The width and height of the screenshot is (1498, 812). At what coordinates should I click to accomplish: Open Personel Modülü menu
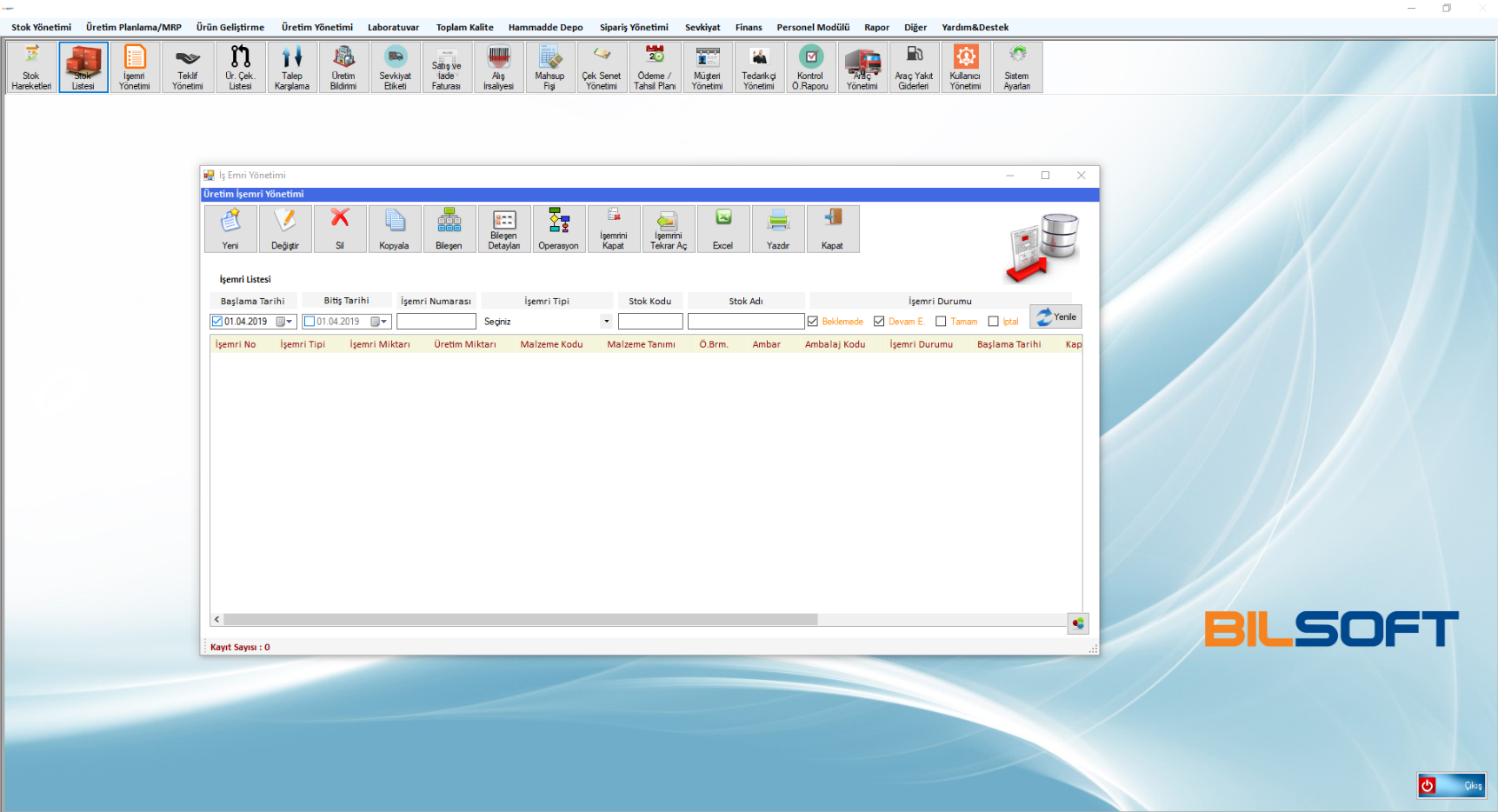point(813,27)
